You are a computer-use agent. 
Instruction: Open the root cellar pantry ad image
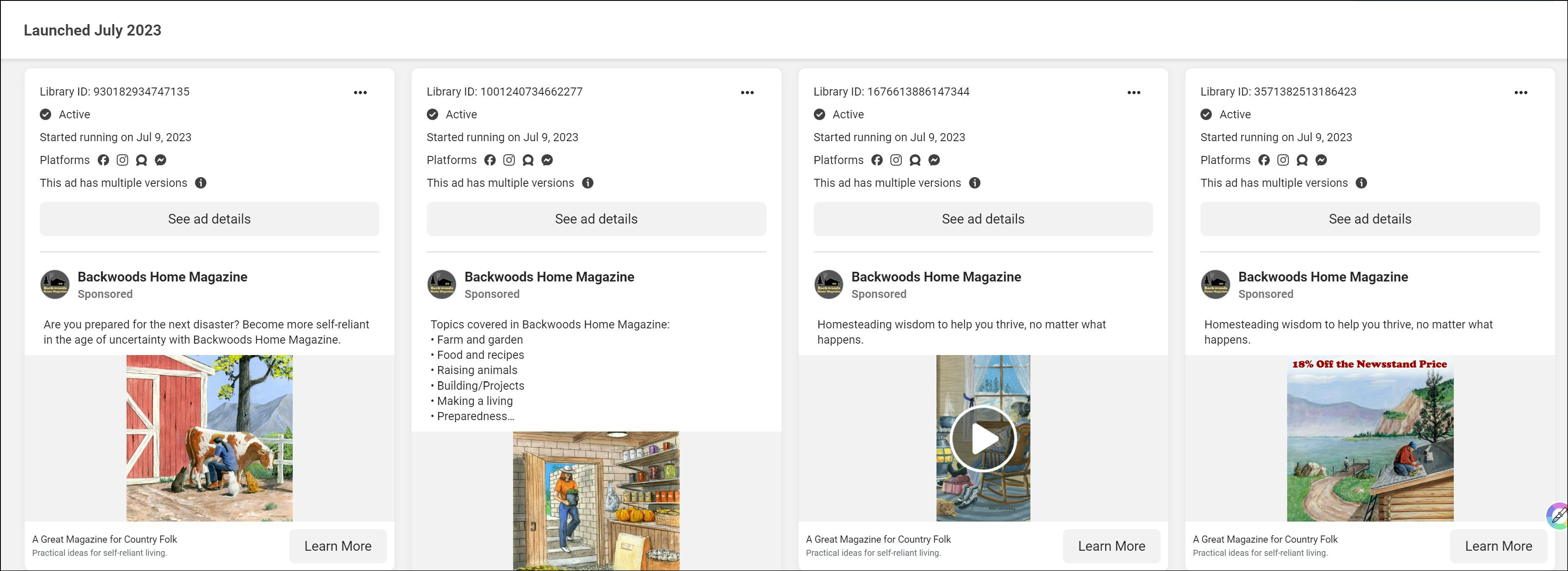coord(596,501)
